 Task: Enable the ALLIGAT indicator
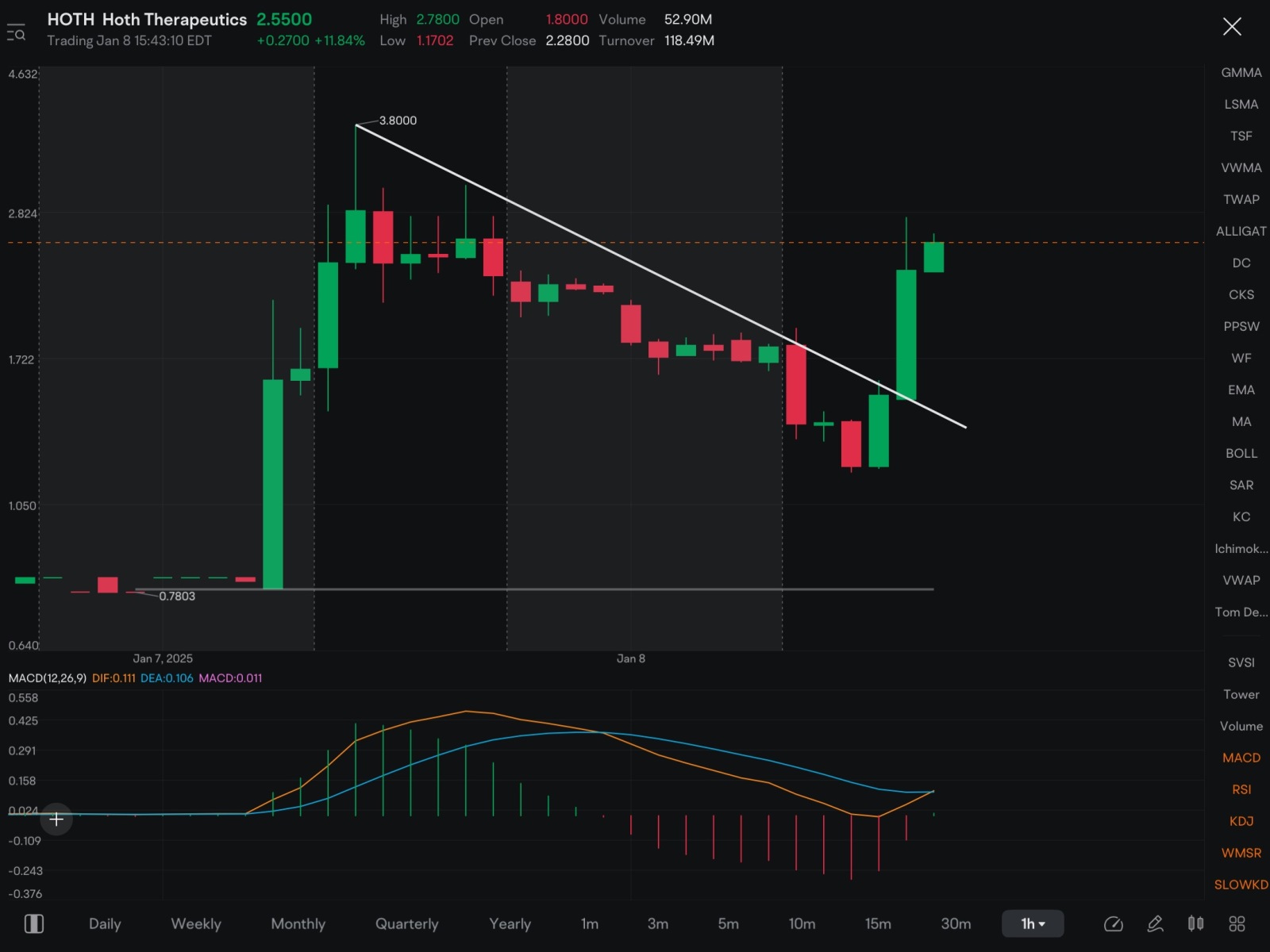coord(1241,231)
